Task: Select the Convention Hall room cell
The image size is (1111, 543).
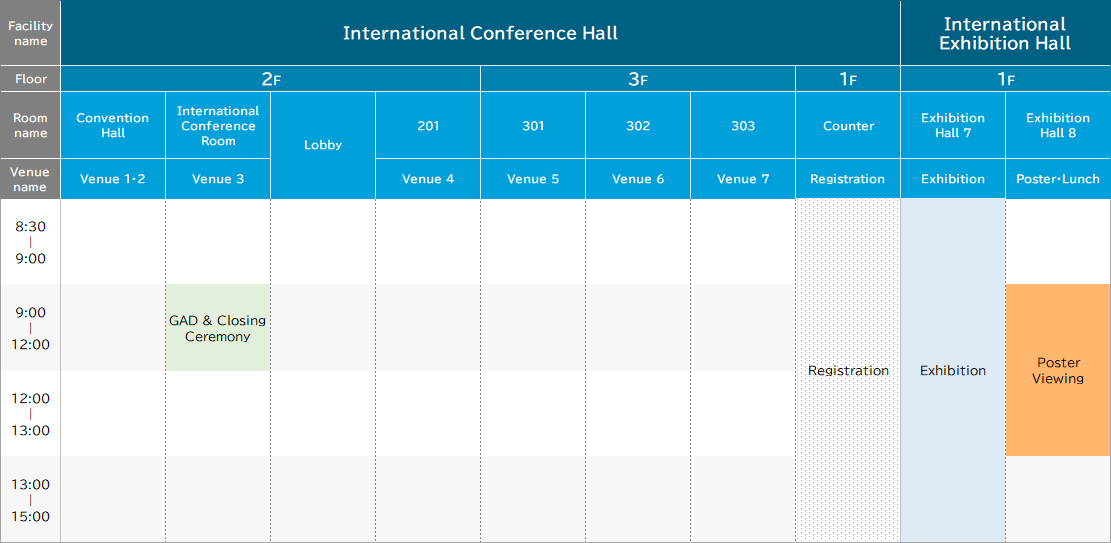Action: coord(113,125)
